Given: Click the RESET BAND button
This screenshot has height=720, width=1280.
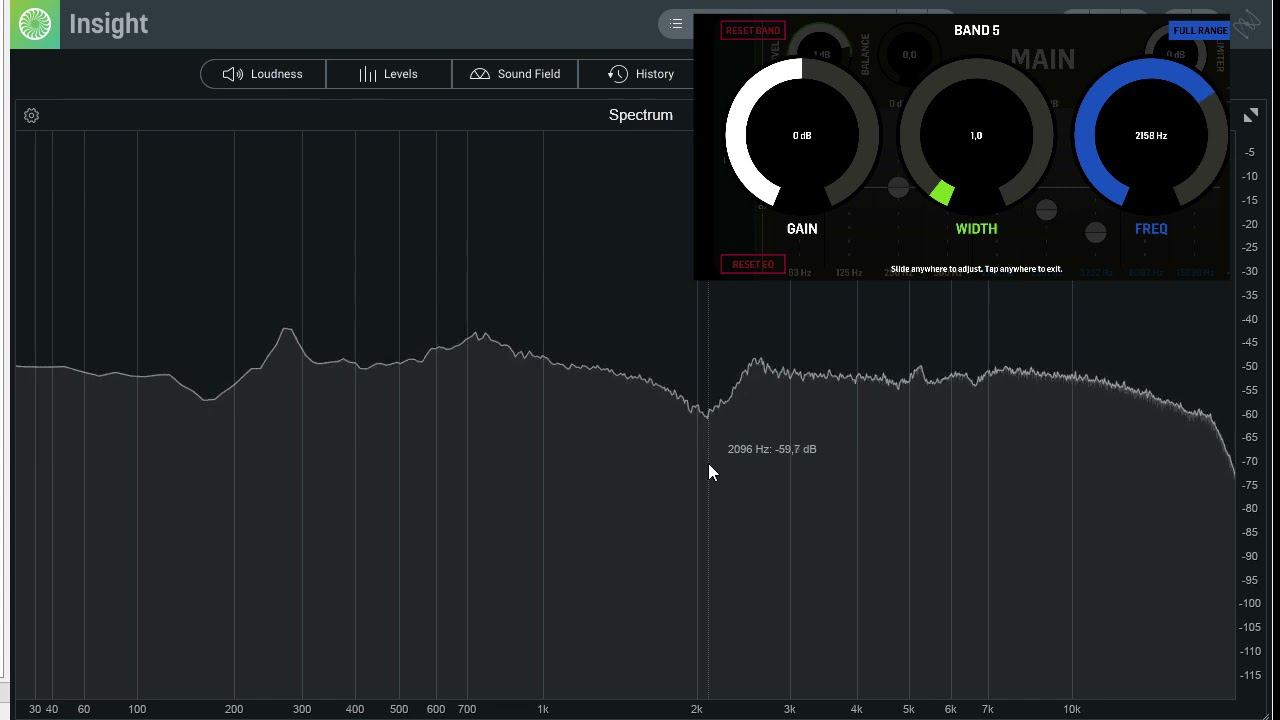Looking at the screenshot, I should coord(753,31).
